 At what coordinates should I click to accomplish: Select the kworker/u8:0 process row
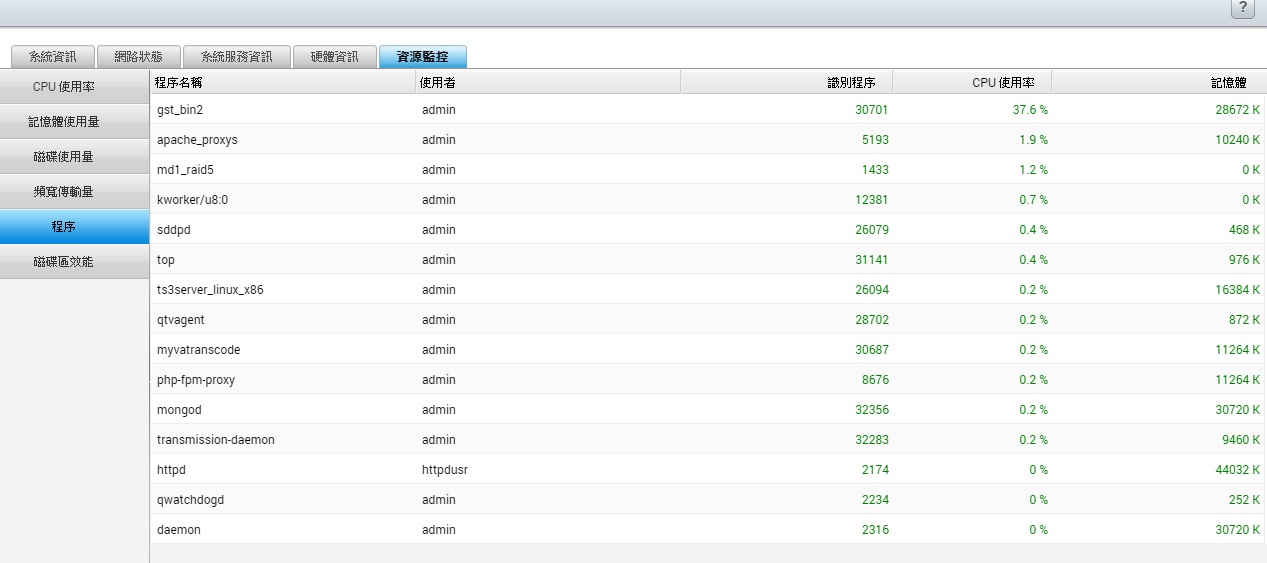pyautogui.click(x=707, y=199)
